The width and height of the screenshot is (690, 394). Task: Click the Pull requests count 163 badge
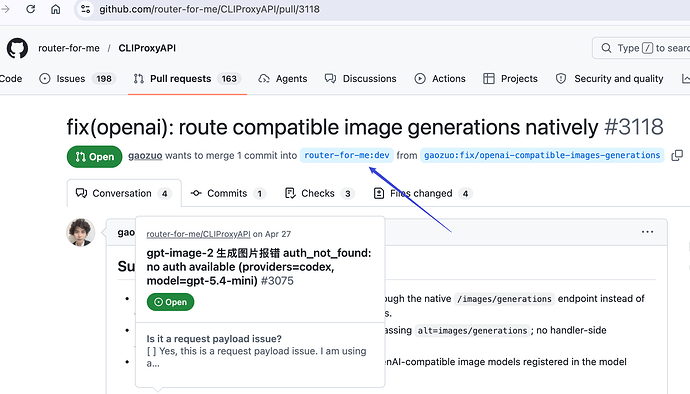coord(229,79)
